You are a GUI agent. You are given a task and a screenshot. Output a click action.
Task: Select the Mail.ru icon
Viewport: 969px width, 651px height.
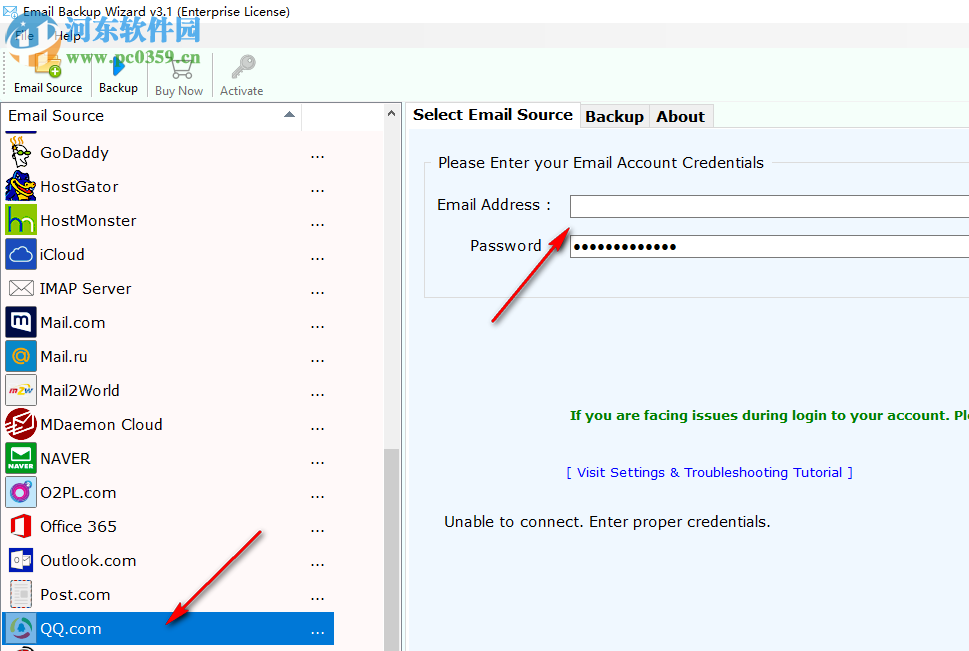point(20,356)
